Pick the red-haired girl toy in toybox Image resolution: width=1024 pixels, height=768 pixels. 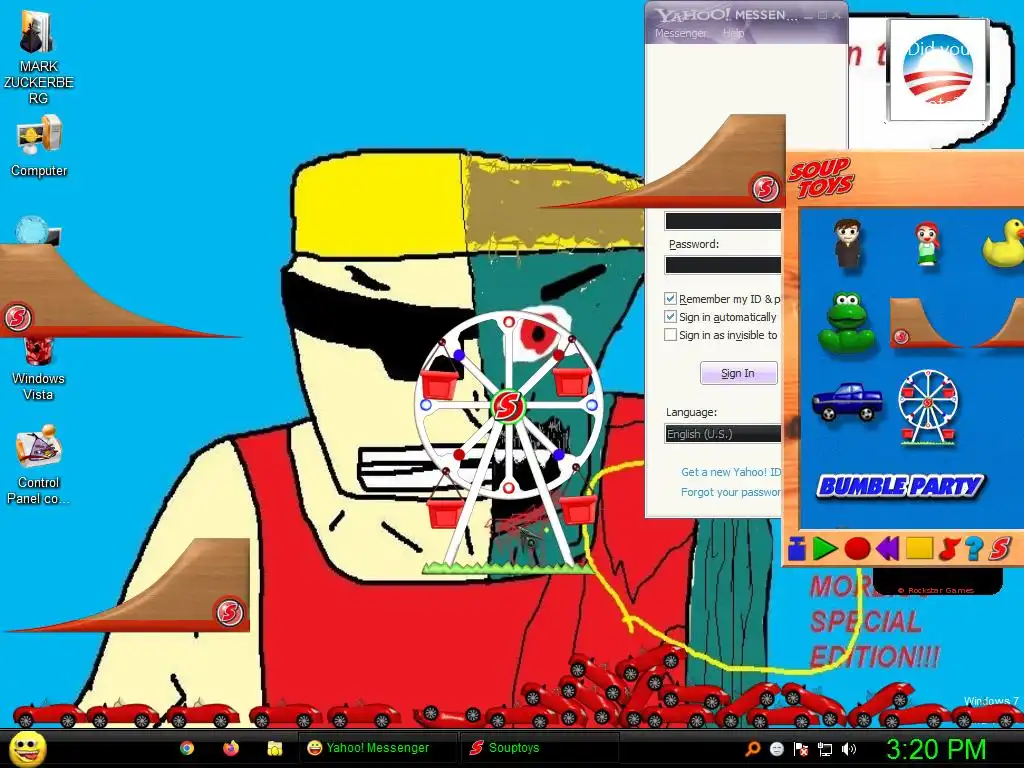coord(926,244)
